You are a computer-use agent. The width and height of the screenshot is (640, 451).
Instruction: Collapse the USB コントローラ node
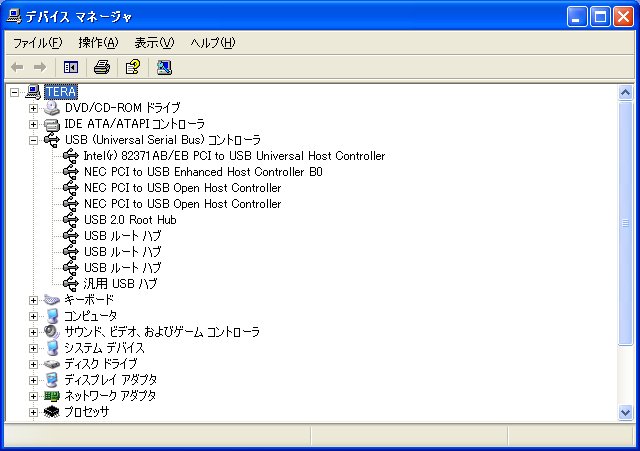point(33,140)
